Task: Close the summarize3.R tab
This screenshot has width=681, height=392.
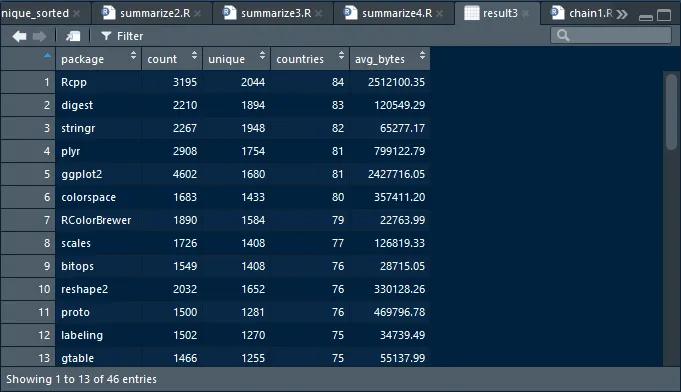Action: pos(319,14)
